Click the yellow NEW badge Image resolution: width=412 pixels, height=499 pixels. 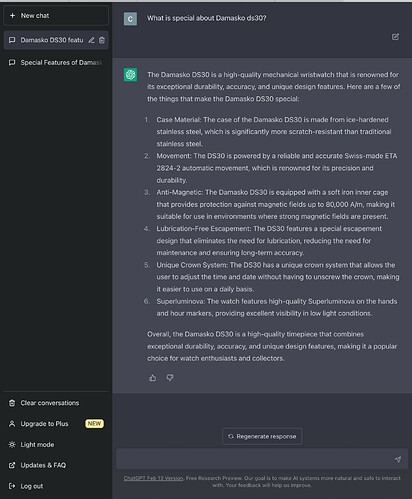(94, 423)
